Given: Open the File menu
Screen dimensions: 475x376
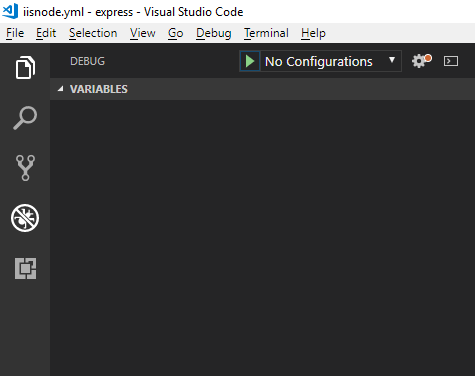Looking at the screenshot, I should (15, 33).
